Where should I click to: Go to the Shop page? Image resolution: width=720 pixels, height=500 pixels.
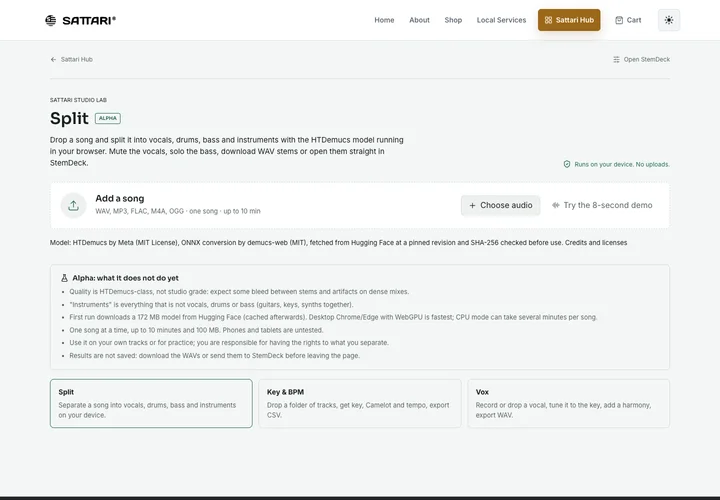pos(453,20)
